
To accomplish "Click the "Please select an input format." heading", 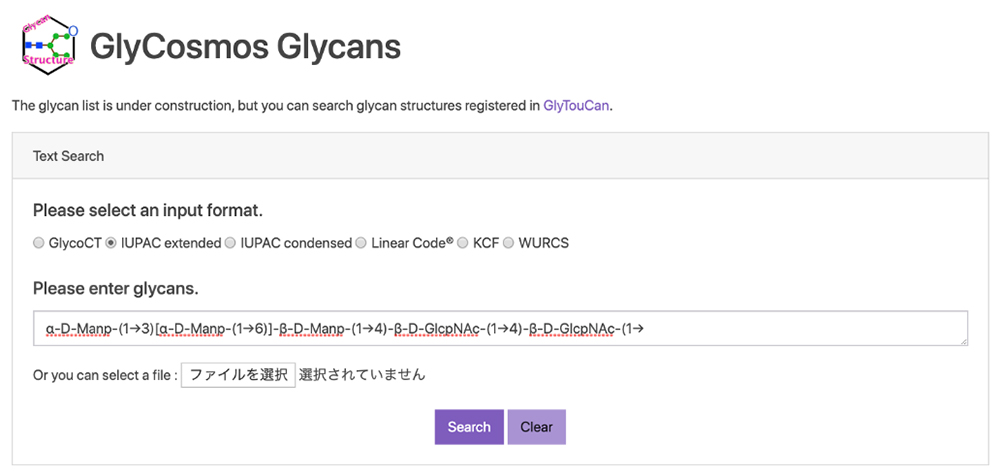I will 148,211.
